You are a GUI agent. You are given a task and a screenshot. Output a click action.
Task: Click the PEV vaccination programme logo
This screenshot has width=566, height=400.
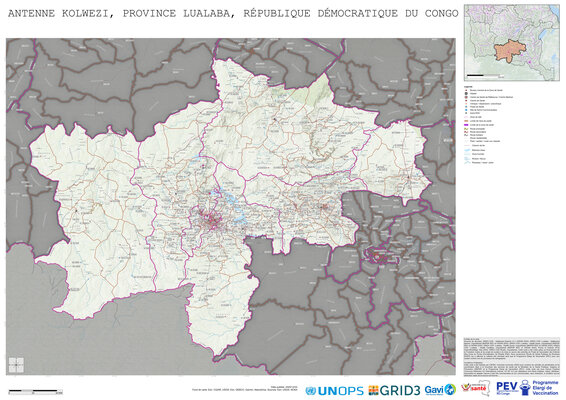pyautogui.click(x=527, y=388)
